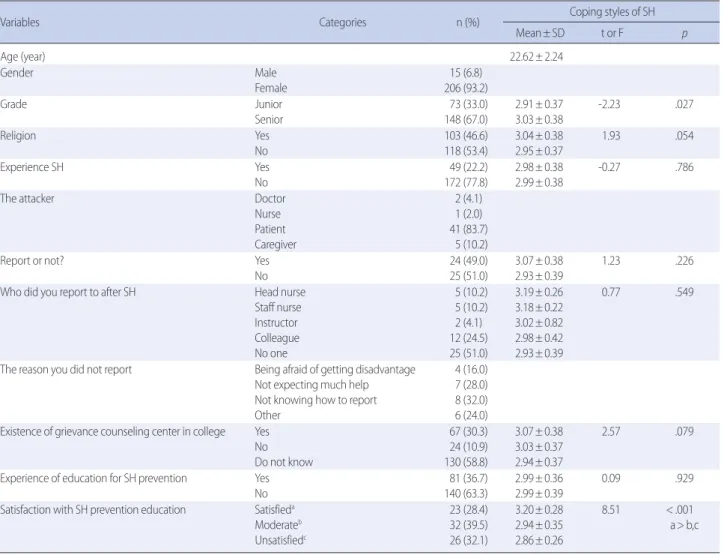Click the 'Nurse' category cell
The image size is (724, 555).
(x=267, y=214)
